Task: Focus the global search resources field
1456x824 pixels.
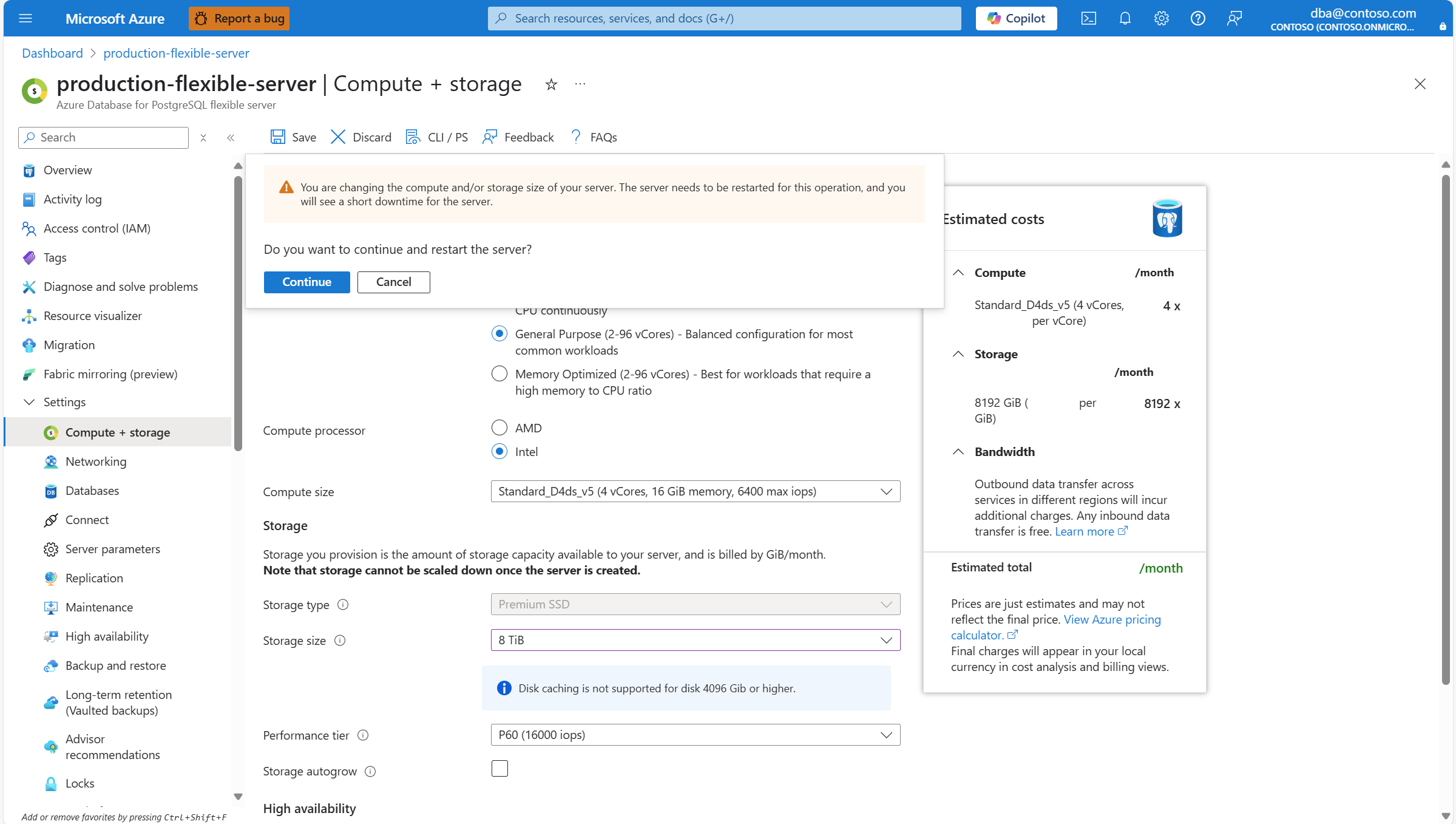Action: click(724, 18)
